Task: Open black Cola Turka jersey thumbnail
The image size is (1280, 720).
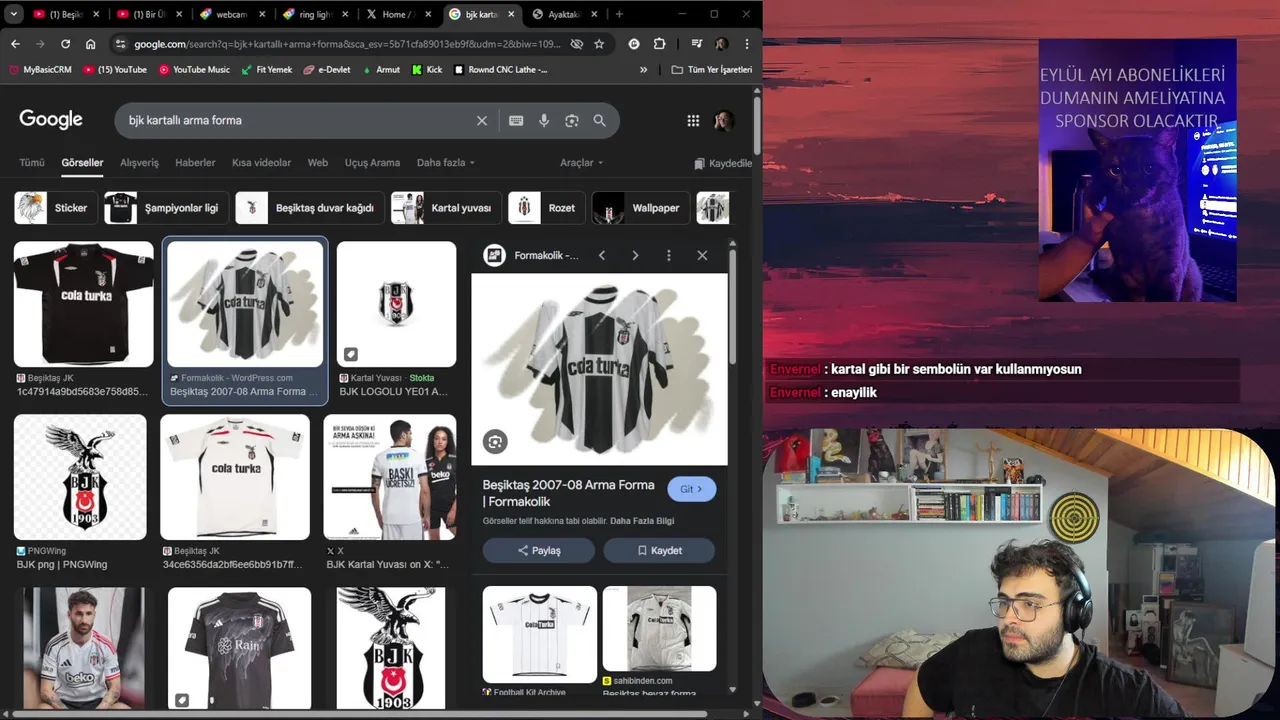Action: (84, 304)
